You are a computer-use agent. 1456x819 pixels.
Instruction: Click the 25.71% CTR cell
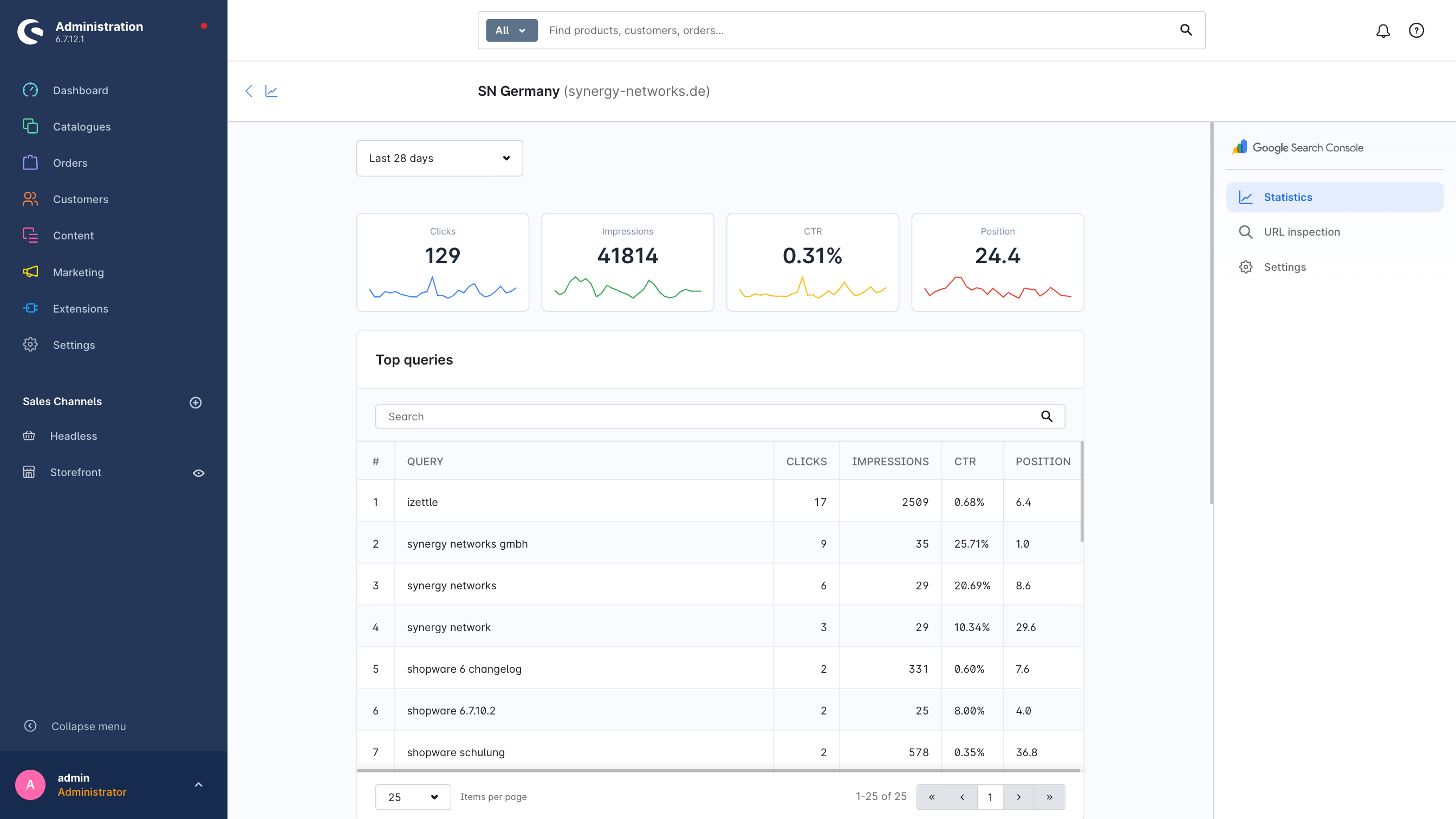(972, 544)
